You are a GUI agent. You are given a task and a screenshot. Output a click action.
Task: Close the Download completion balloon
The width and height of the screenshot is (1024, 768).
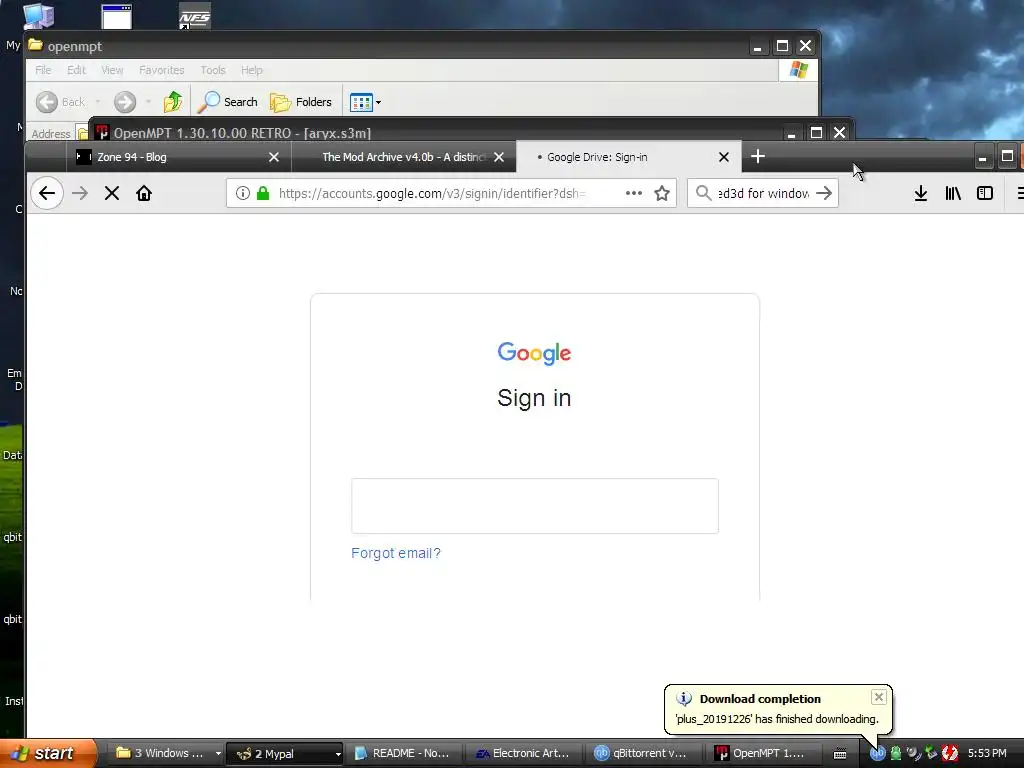[879, 697]
